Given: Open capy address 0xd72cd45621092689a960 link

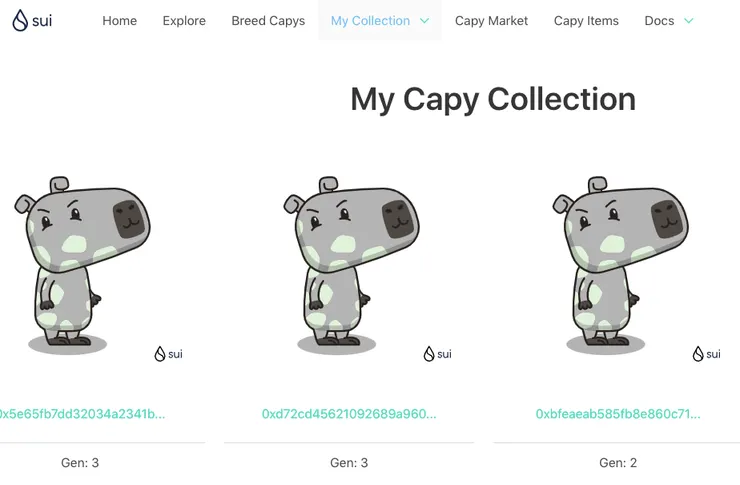Looking at the screenshot, I should coord(349,414).
